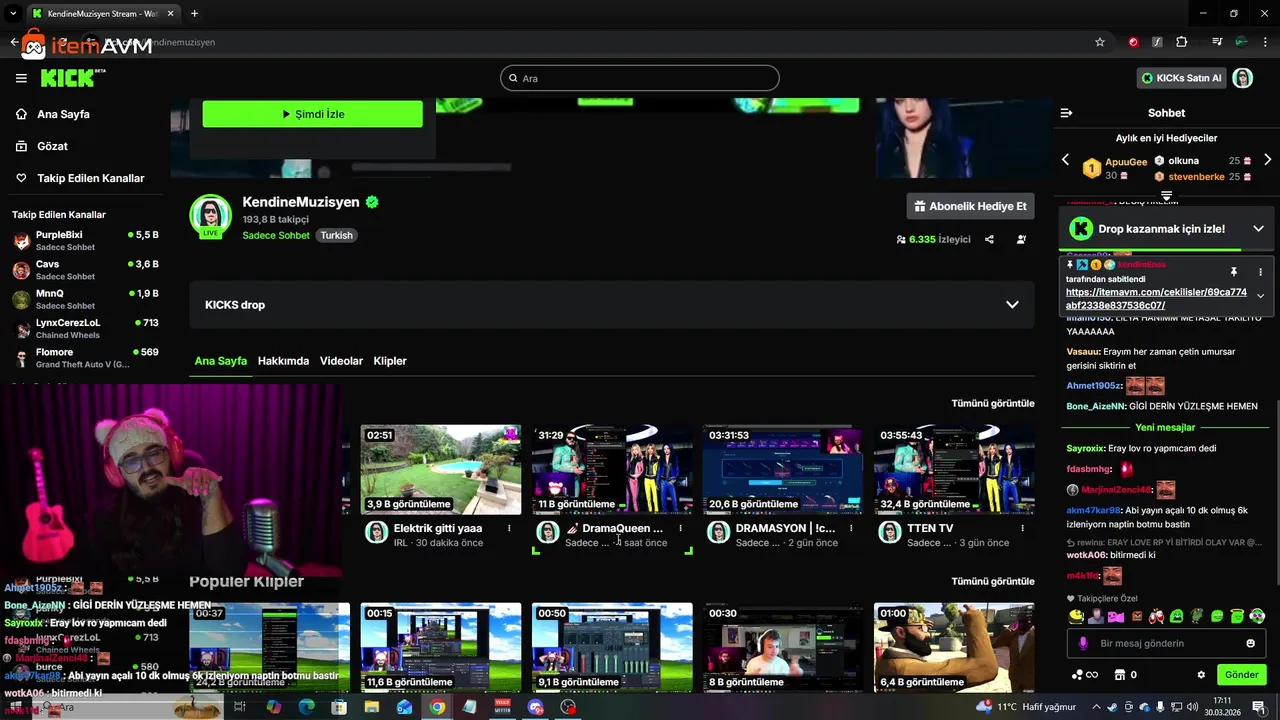Viewport: 1280px width, 720px height.
Task: Click the Şimdi İzle button
Action: (312, 114)
